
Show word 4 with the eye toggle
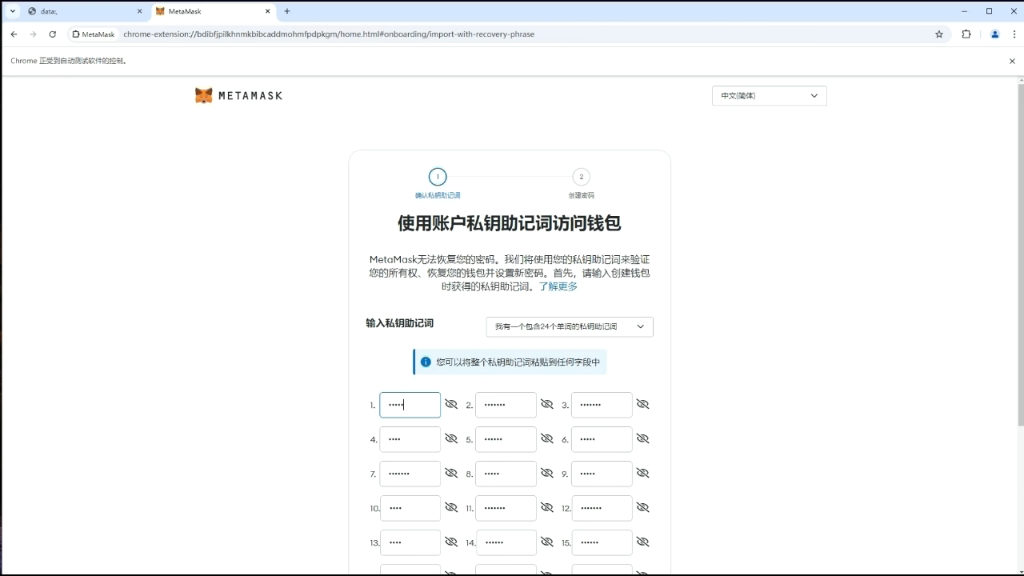pyautogui.click(x=451, y=439)
